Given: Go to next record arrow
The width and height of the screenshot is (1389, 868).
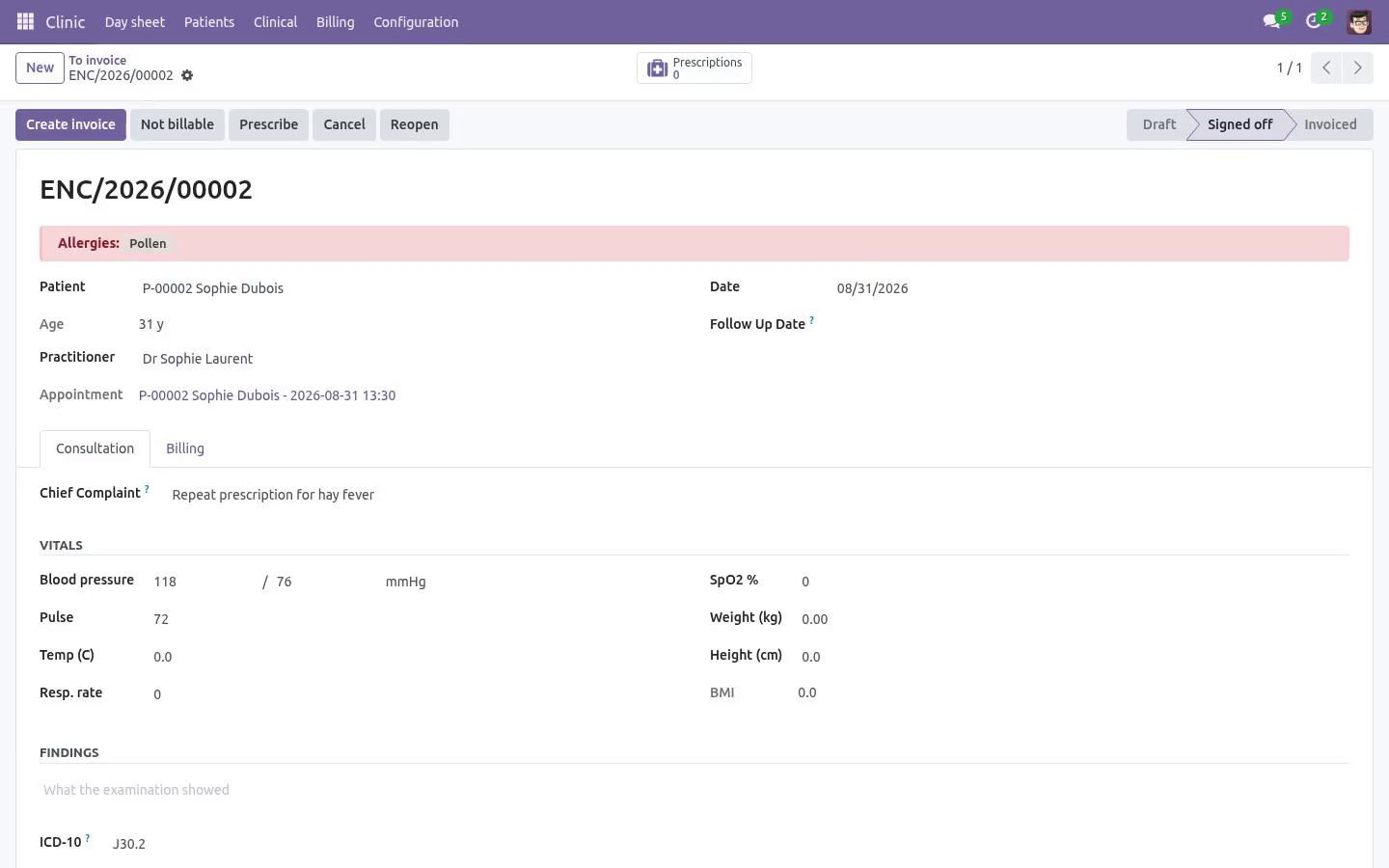Looking at the screenshot, I should point(1357,68).
